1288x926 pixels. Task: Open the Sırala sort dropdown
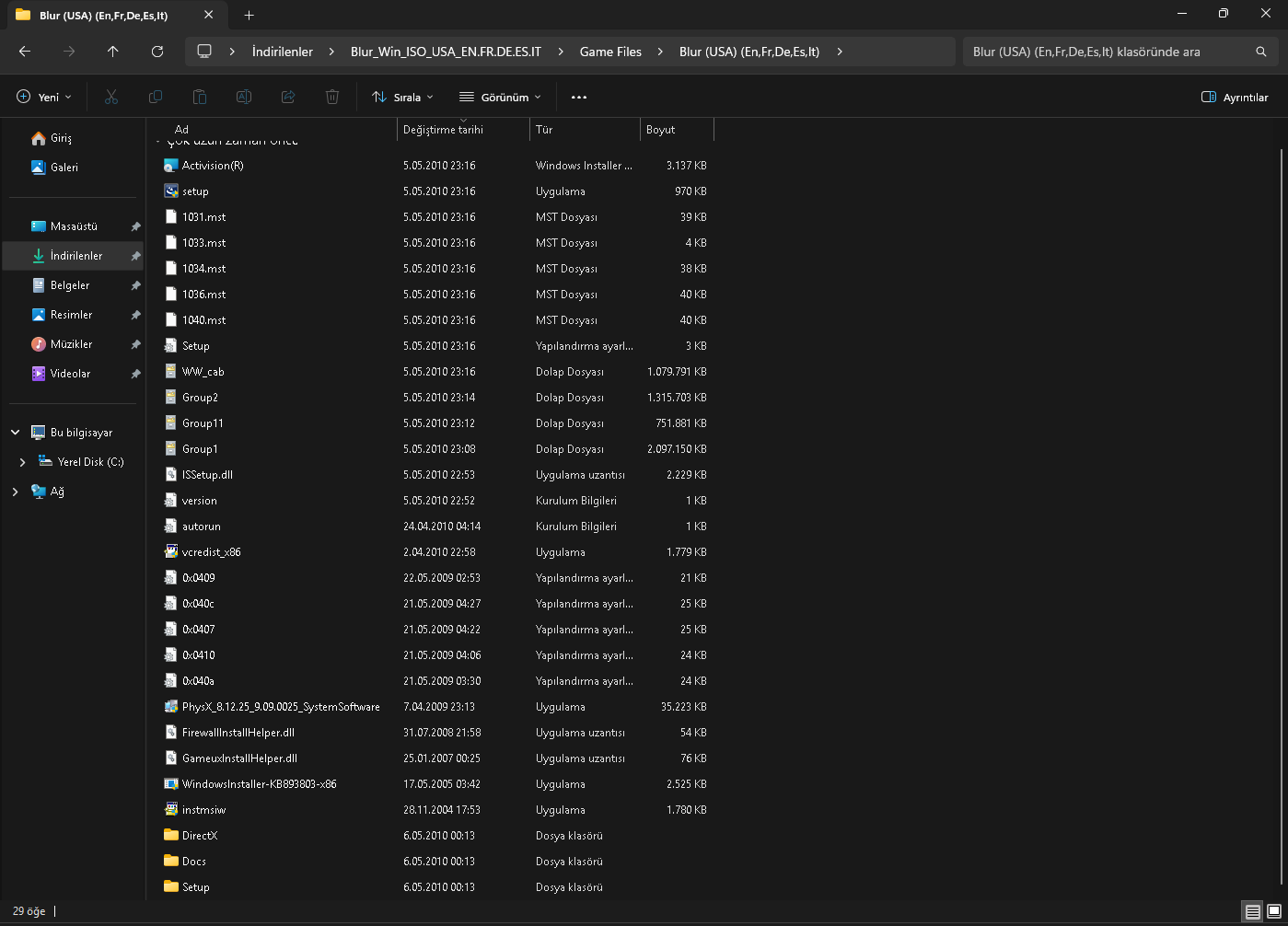click(x=402, y=97)
